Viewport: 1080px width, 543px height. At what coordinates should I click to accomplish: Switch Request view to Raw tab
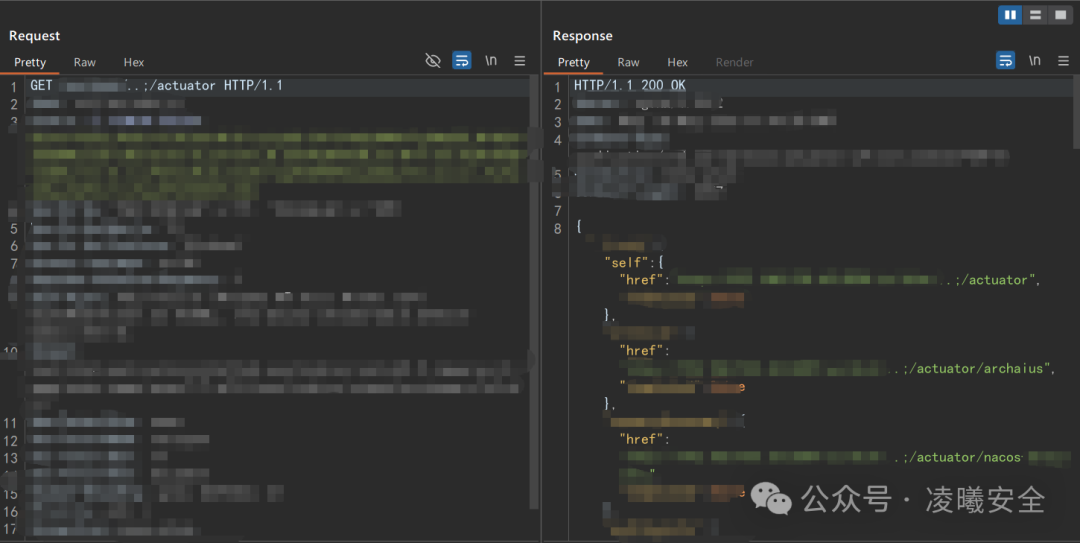(x=85, y=62)
